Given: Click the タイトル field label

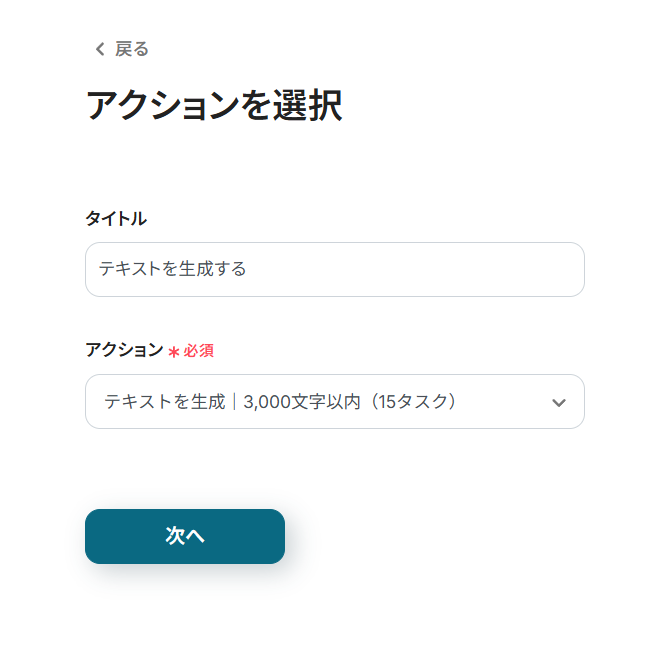Looking at the screenshot, I should [116, 218].
